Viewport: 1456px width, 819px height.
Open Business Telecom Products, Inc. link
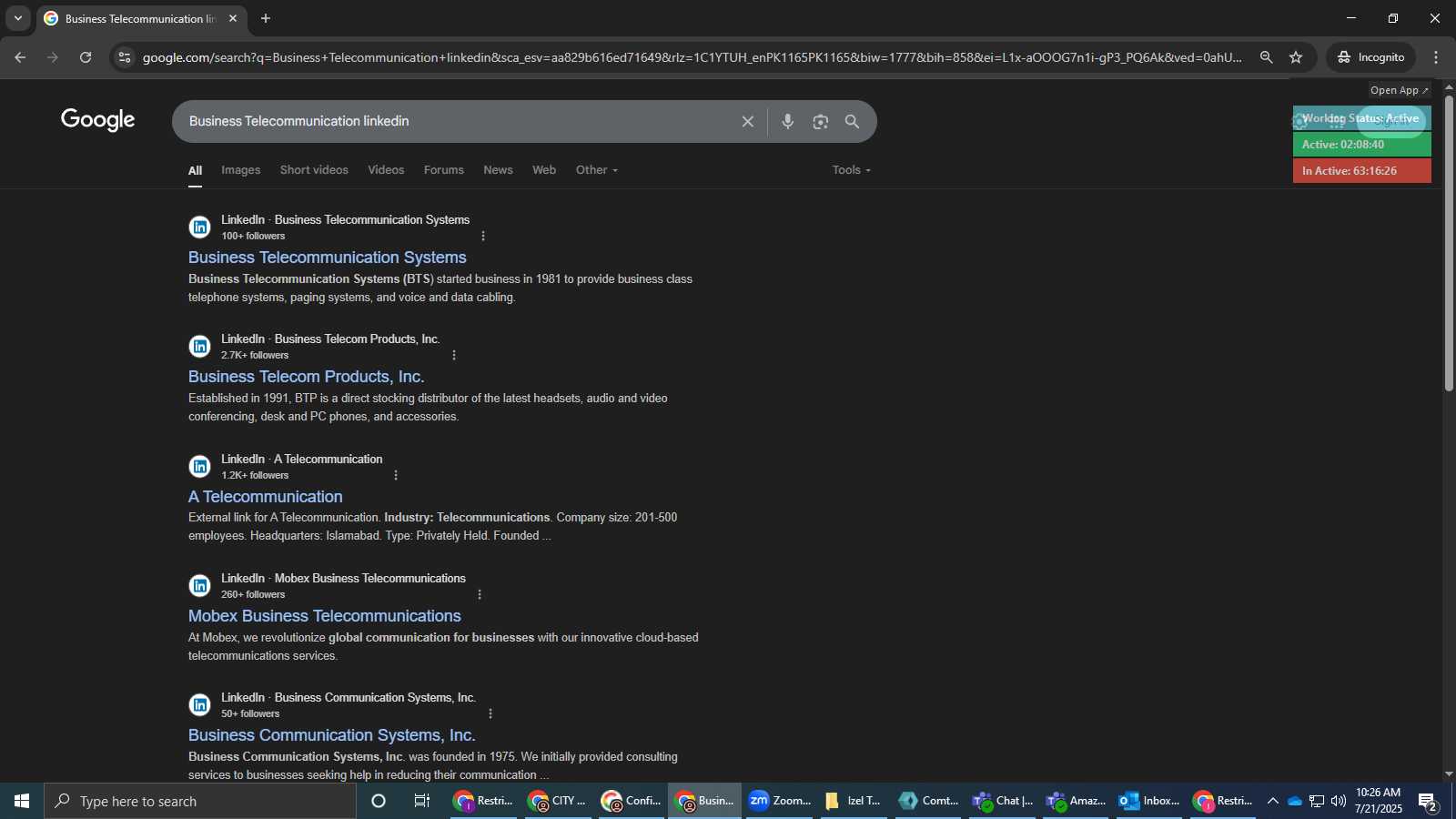306,377
